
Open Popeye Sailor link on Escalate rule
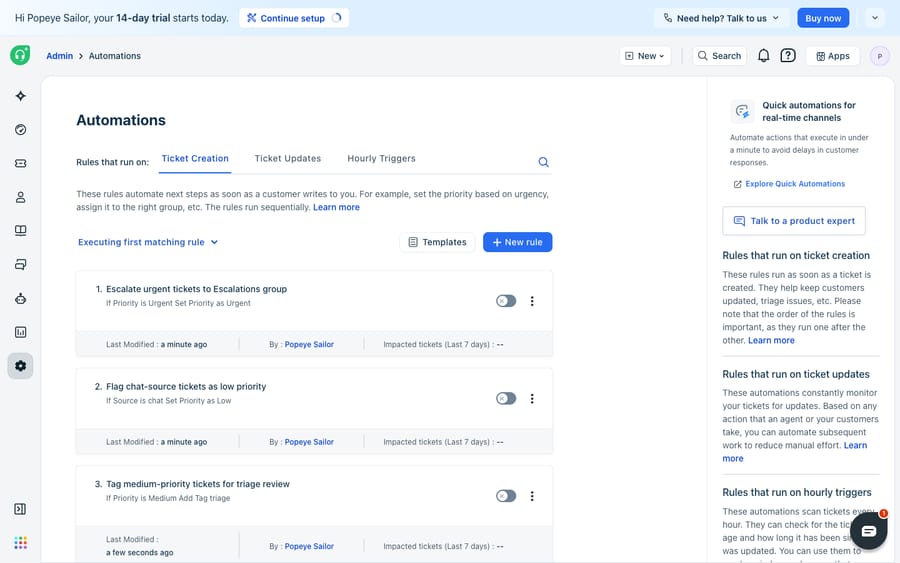[309, 345]
